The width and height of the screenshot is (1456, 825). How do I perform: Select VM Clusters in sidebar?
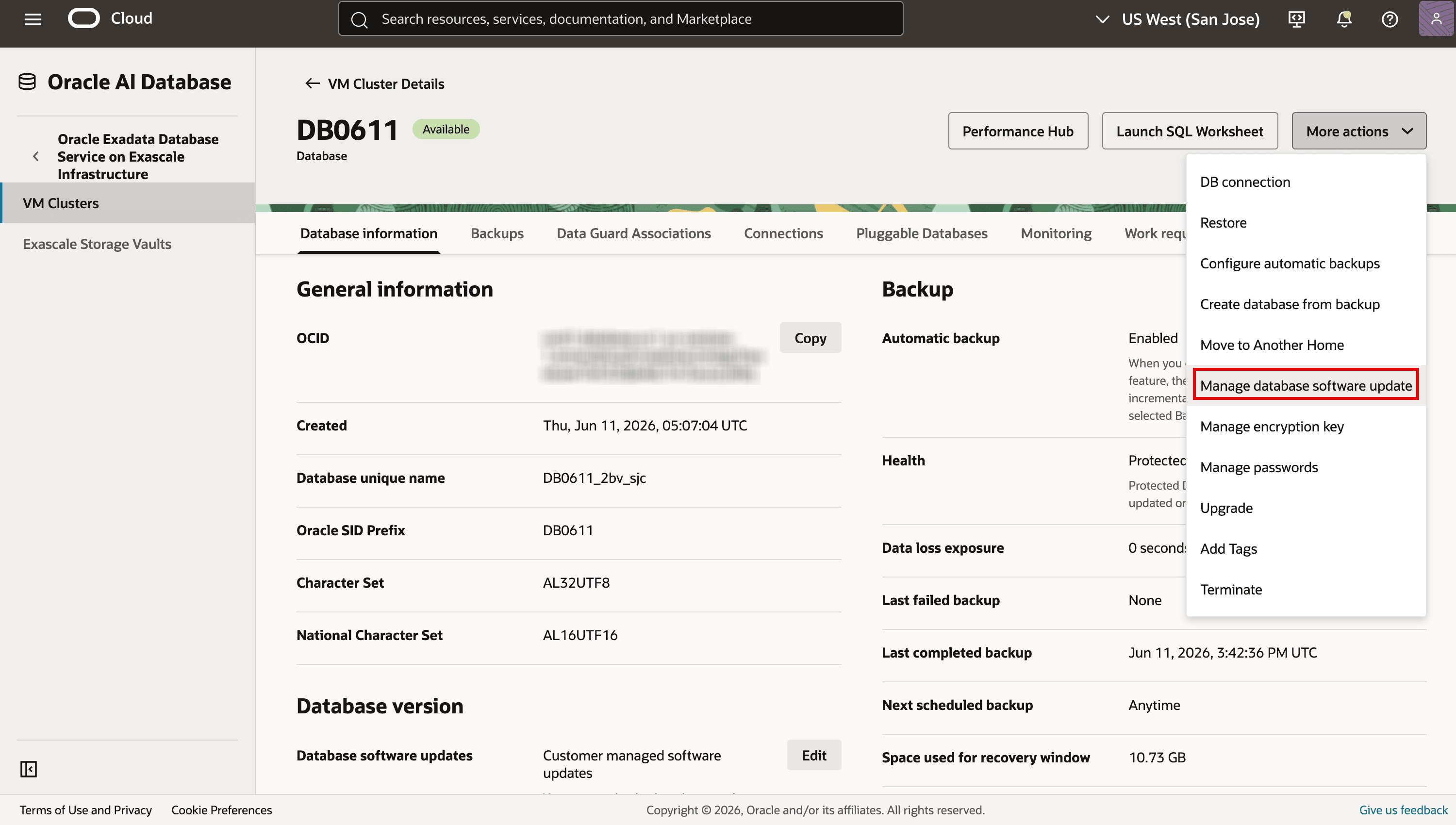click(128, 203)
